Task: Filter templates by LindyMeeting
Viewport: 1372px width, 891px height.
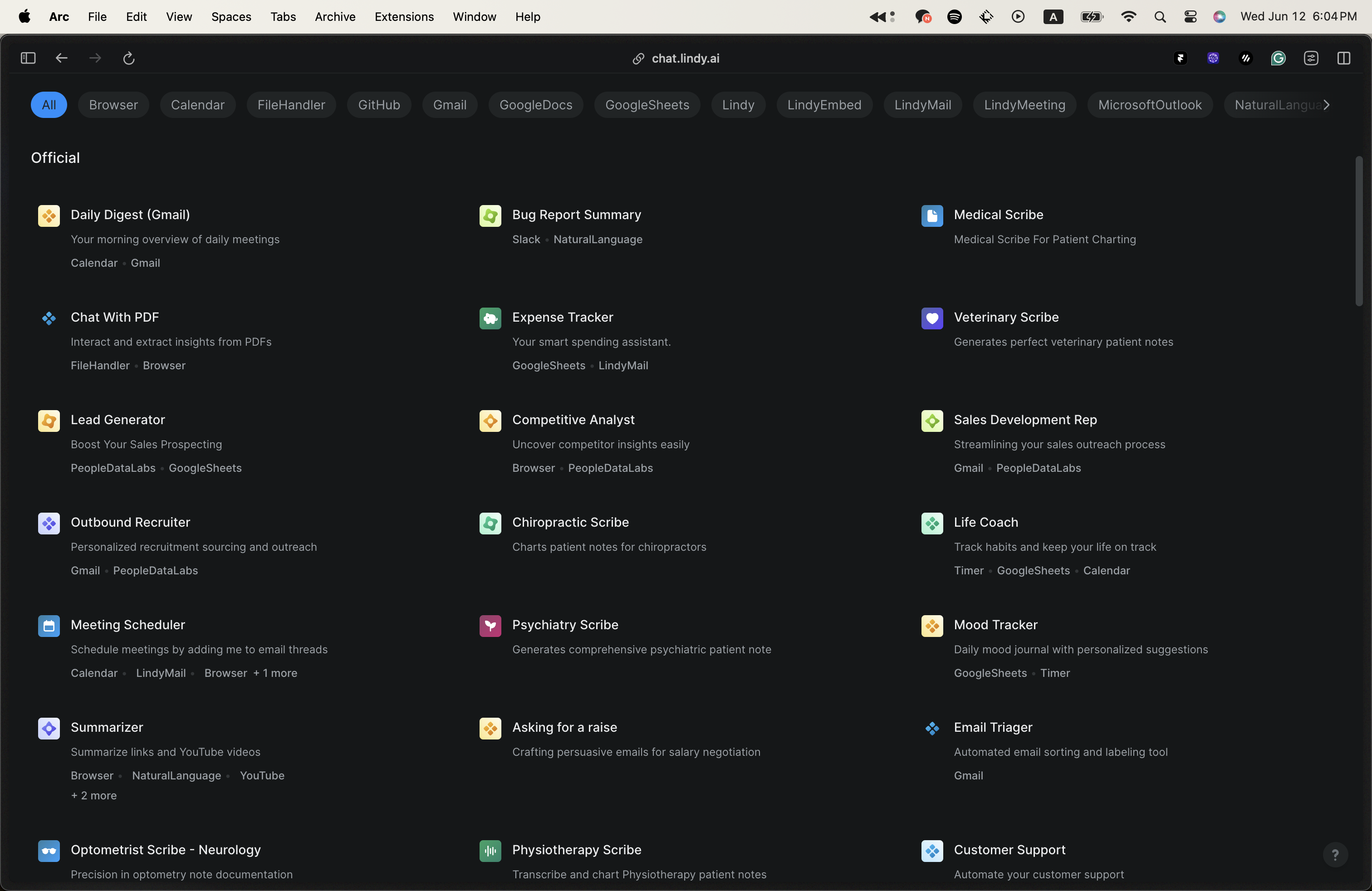Action: tap(1025, 105)
